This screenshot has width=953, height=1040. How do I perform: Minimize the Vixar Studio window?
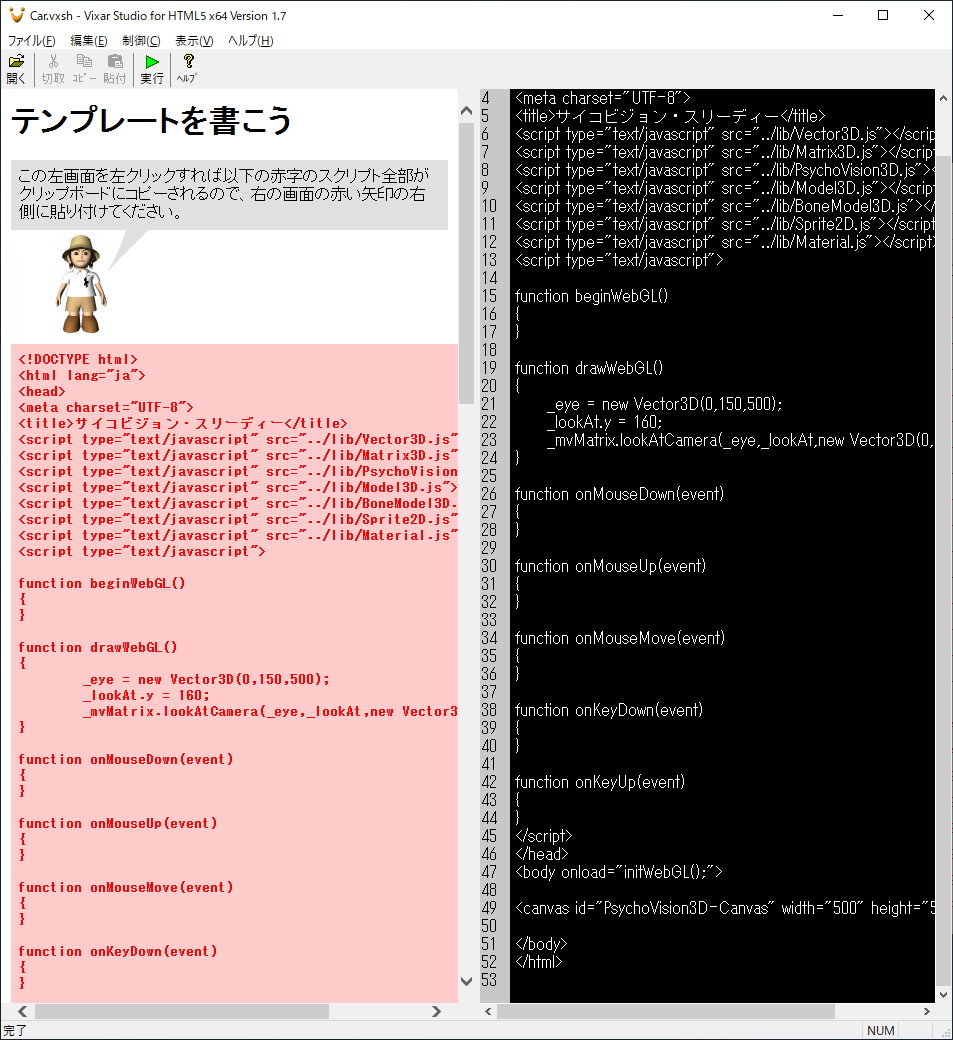838,15
